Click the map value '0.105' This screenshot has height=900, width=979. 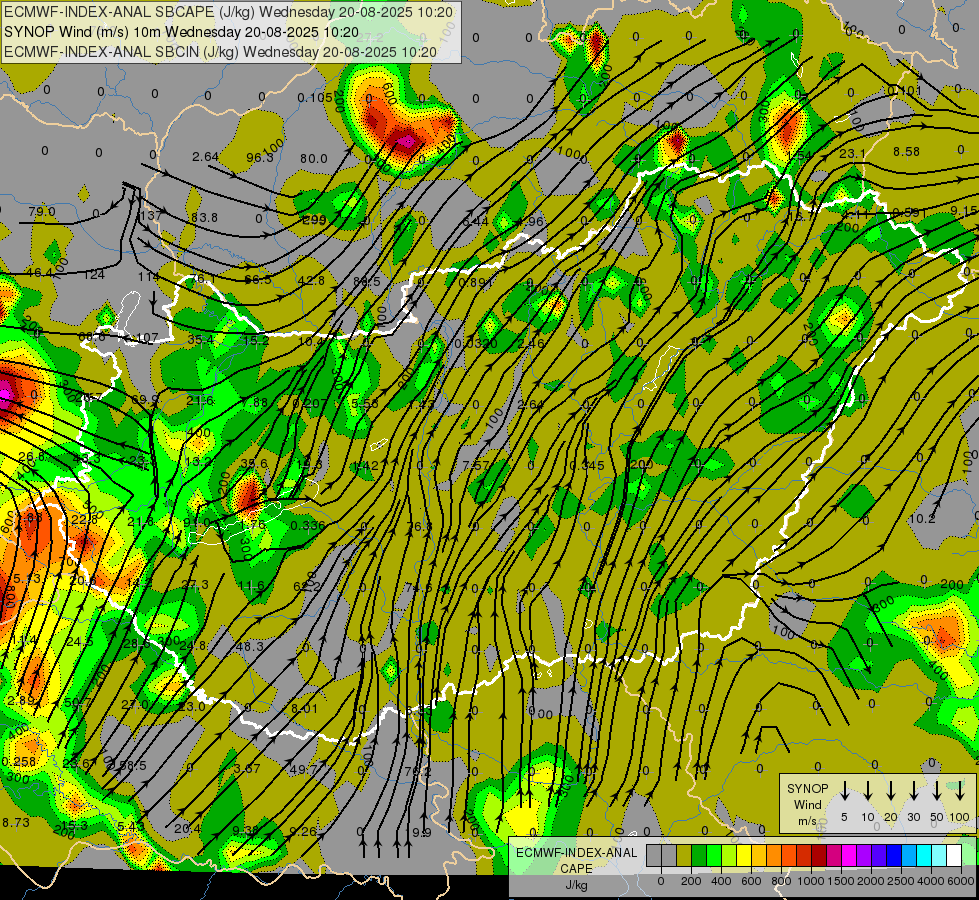click(x=315, y=98)
